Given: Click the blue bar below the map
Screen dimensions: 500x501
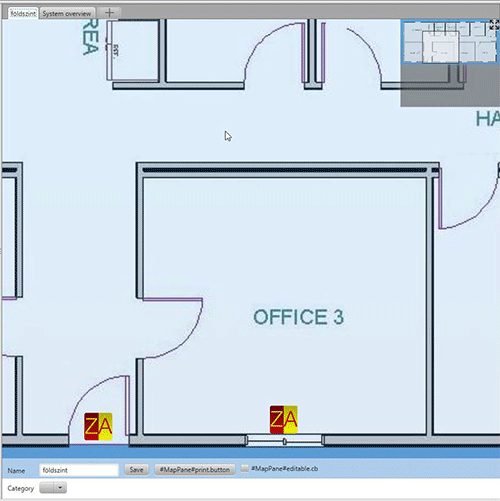Looking at the screenshot, I should 251,452.
